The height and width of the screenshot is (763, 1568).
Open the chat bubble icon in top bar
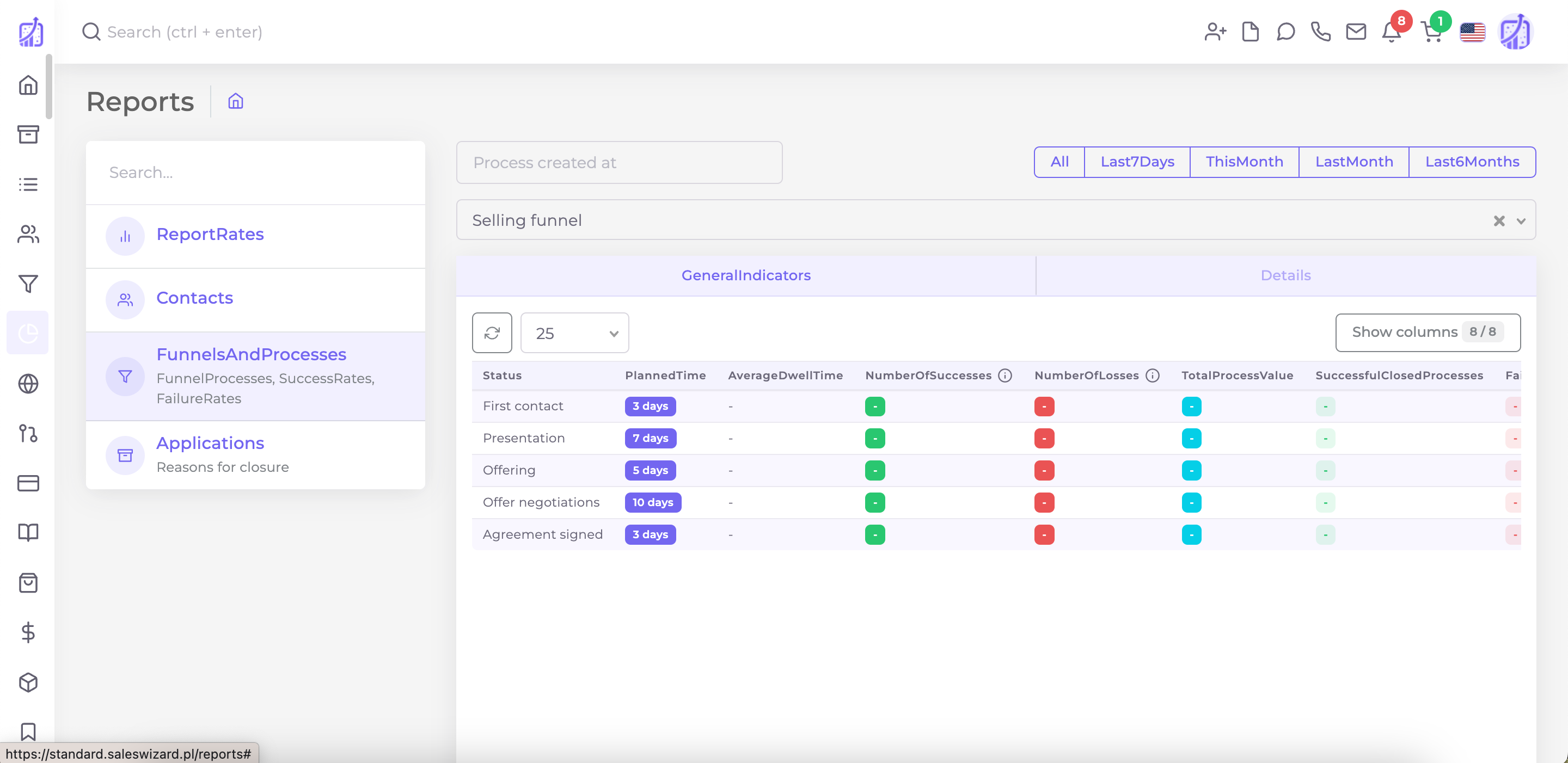pyautogui.click(x=1285, y=32)
